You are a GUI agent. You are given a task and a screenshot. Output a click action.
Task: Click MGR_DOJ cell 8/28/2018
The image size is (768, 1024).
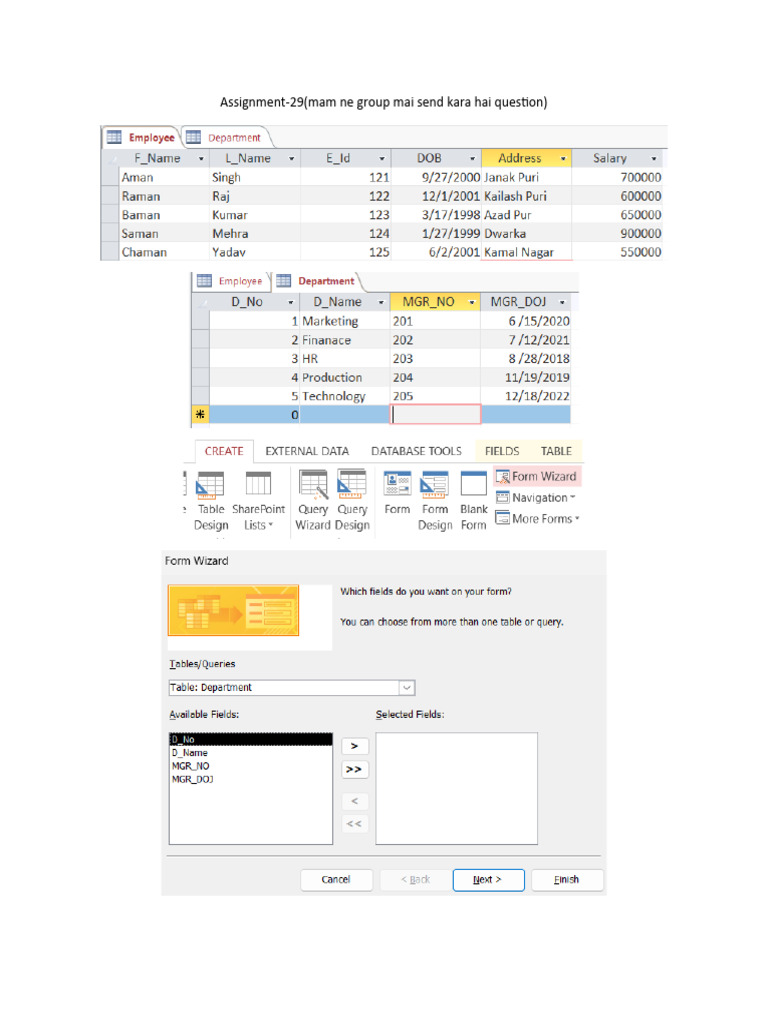pyautogui.click(x=526, y=359)
